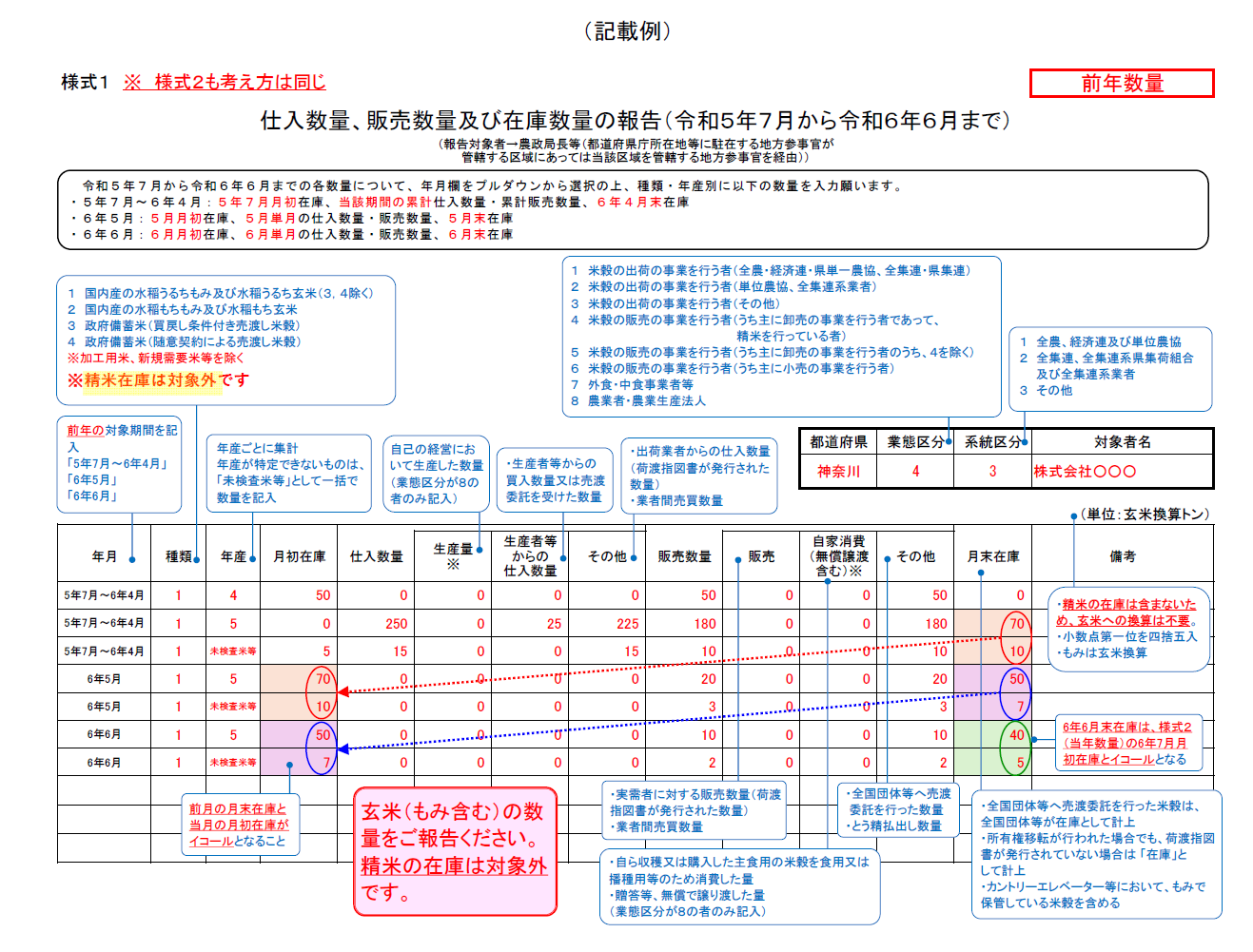
Task: Click '8 農業者・農業生産法人' list entry
Action: (x=638, y=400)
